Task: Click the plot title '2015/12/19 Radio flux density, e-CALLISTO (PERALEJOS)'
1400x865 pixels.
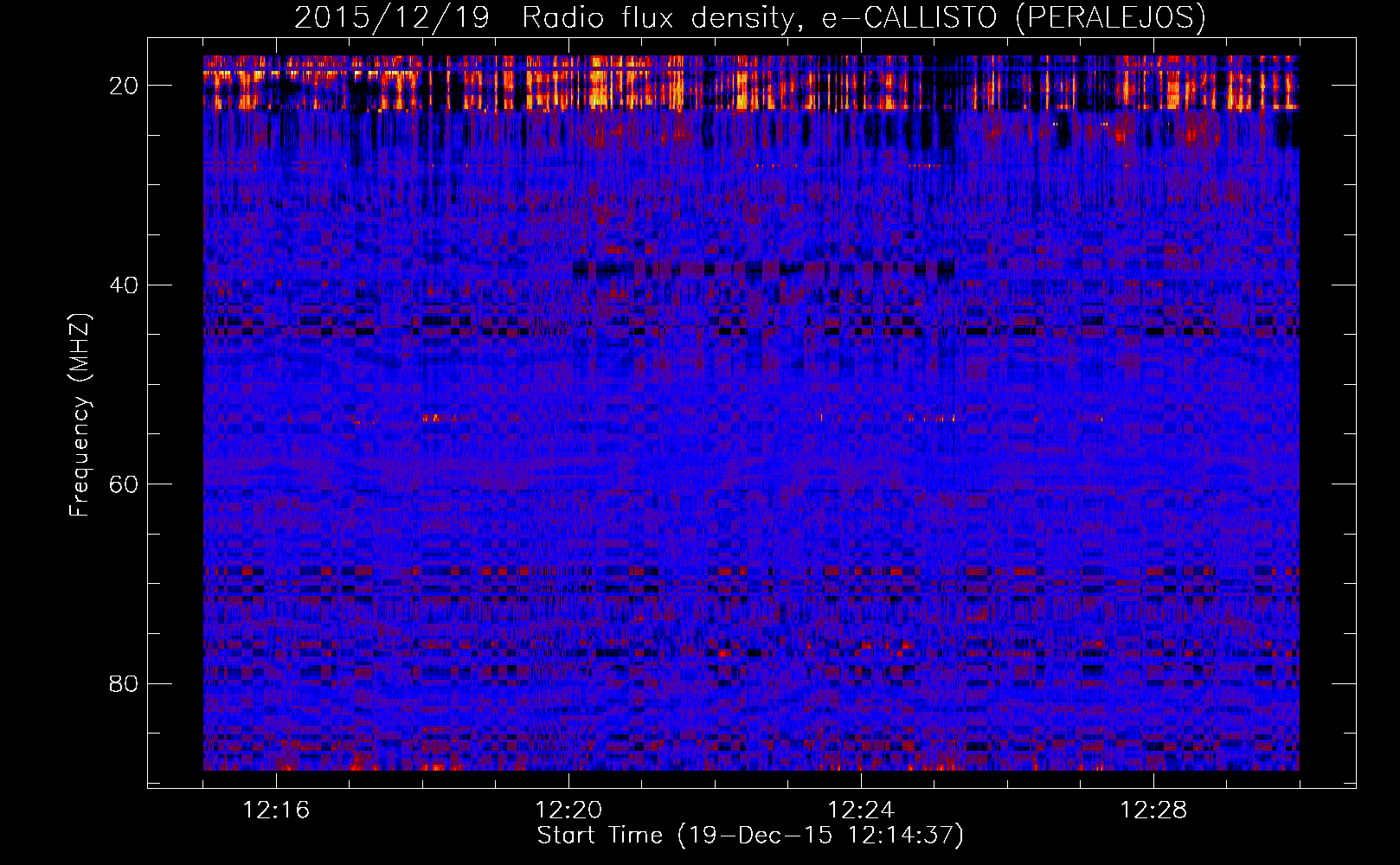Action: coord(749,17)
